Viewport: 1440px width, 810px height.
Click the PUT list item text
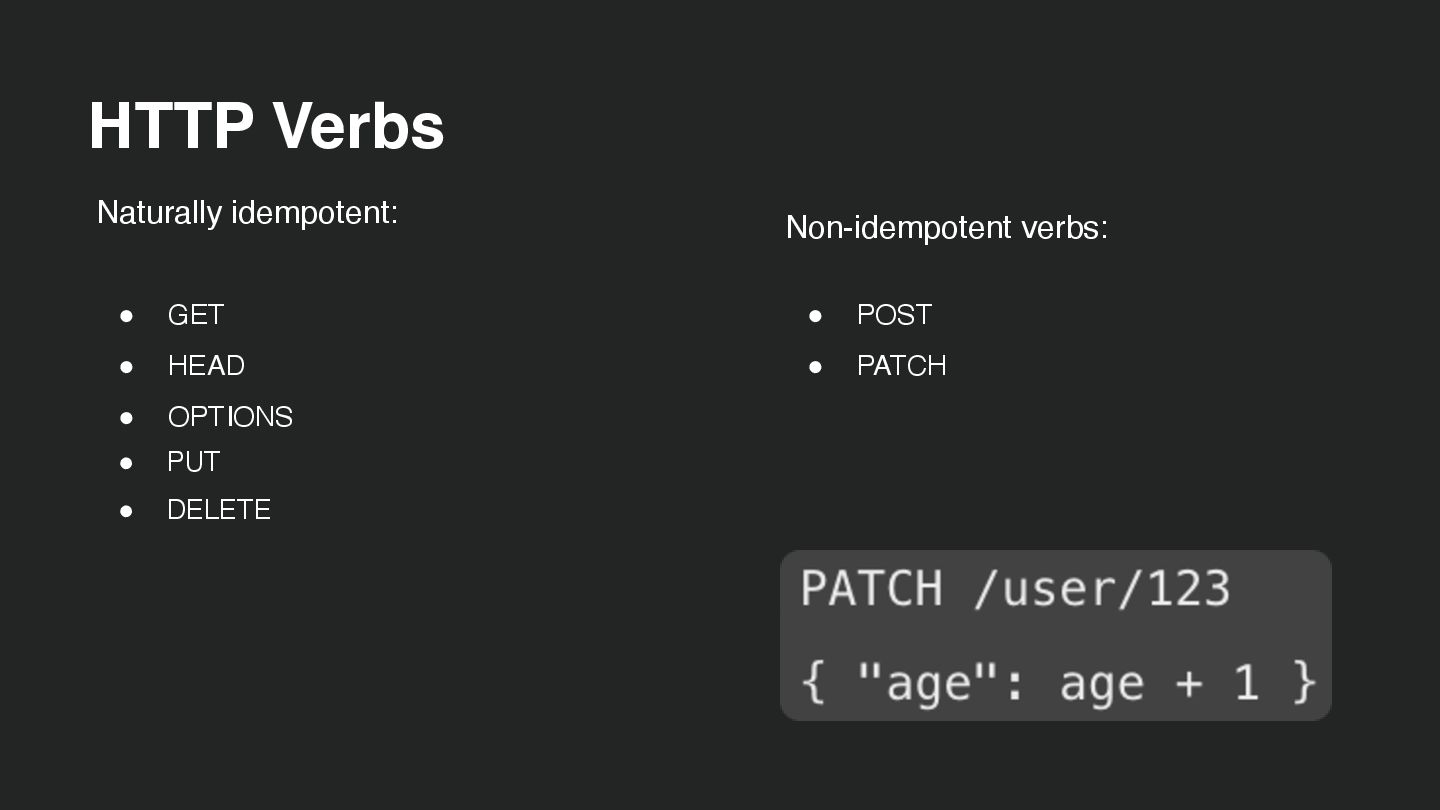tap(193, 462)
